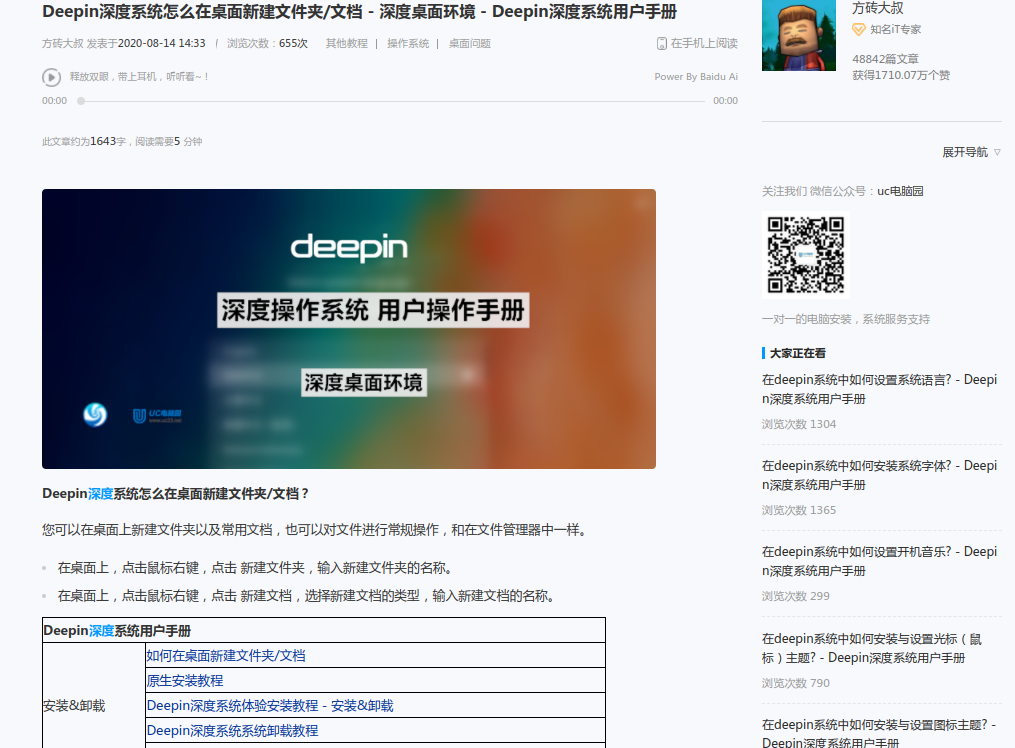Open article about 安装与设置光标主题
This screenshot has width=1015, height=748.
(x=872, y=648)
